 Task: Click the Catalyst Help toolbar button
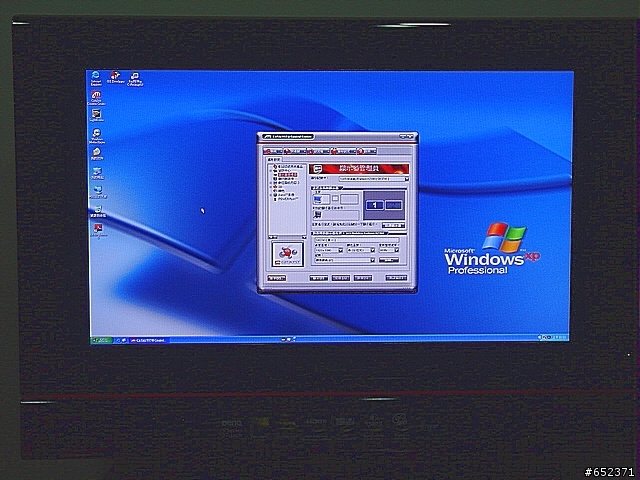coord(367,151)
